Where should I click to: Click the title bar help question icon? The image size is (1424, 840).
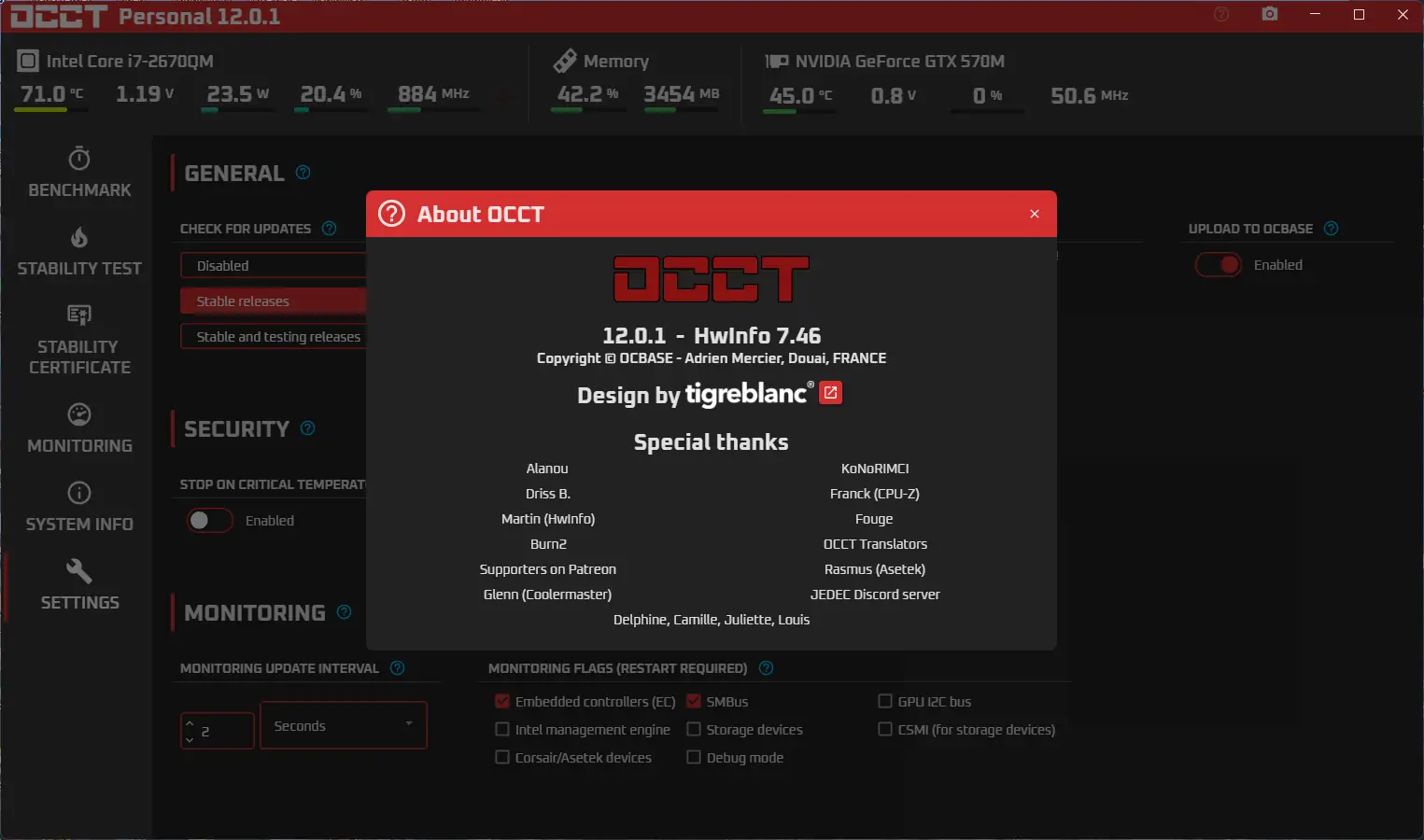pyautogui.click(x=1221, y=14)
